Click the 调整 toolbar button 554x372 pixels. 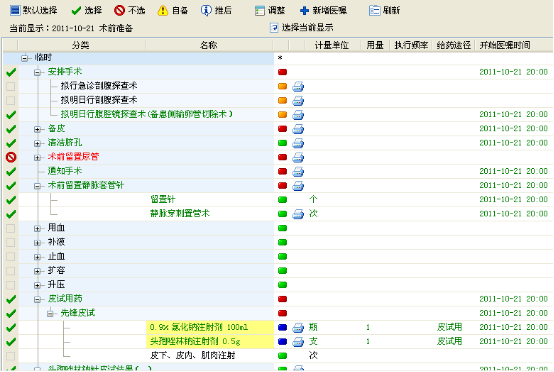coord(270,10)
